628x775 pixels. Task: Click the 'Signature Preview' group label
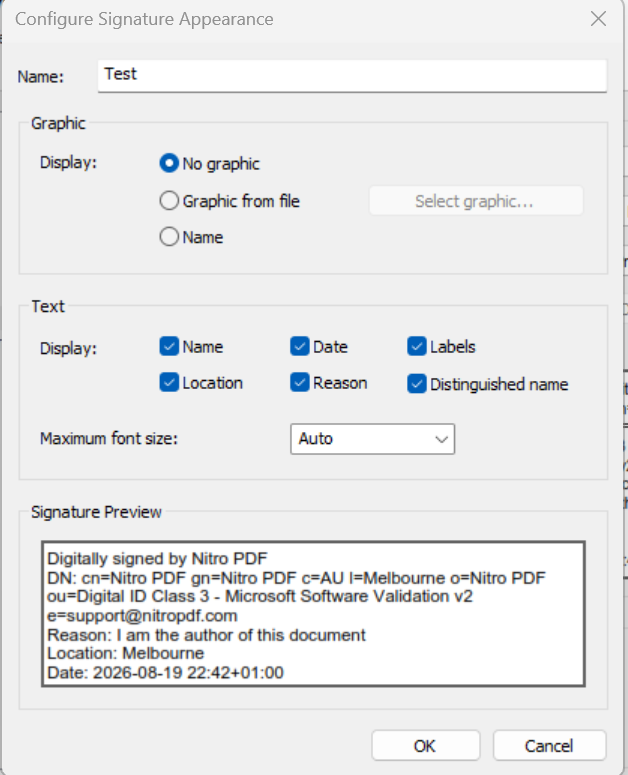click(x=96, y=512)
